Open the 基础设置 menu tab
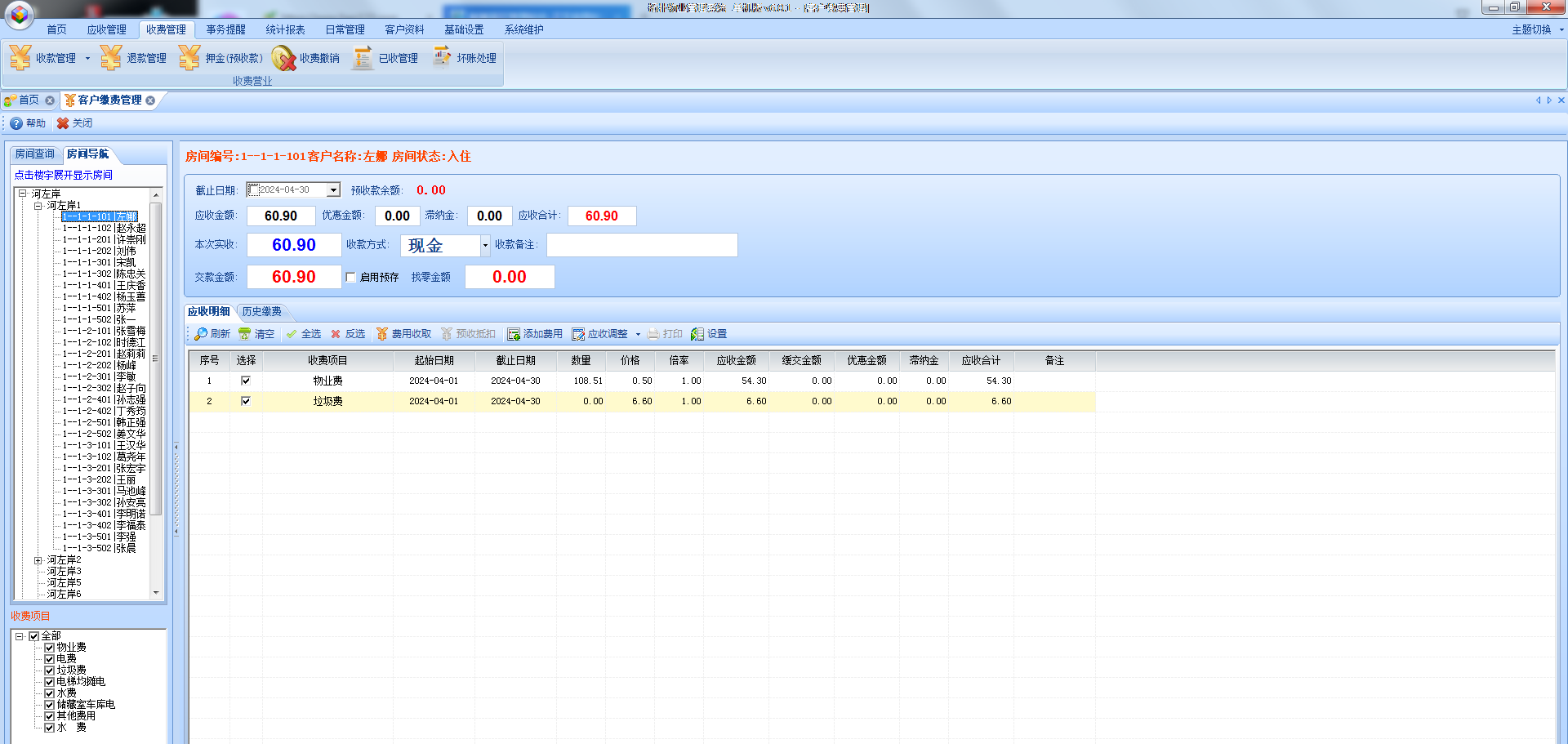Image resolution: width=1568 pixels, height=744 pixels. pyautogui.click(x=464, y=29)
